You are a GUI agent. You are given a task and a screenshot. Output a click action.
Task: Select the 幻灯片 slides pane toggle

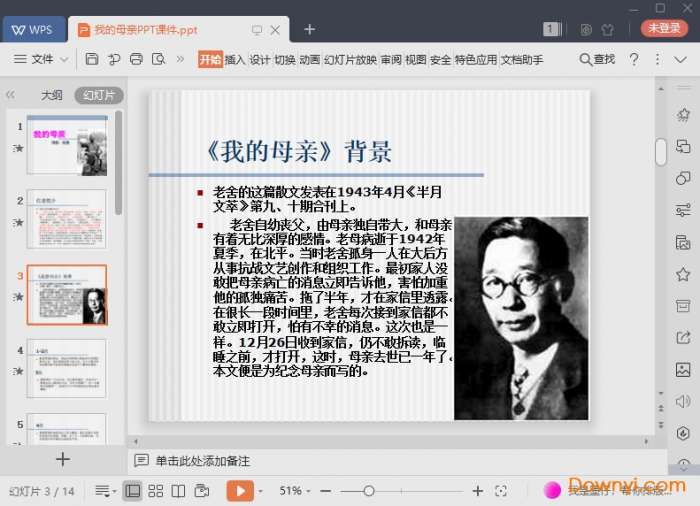click(x=99, y=96)
